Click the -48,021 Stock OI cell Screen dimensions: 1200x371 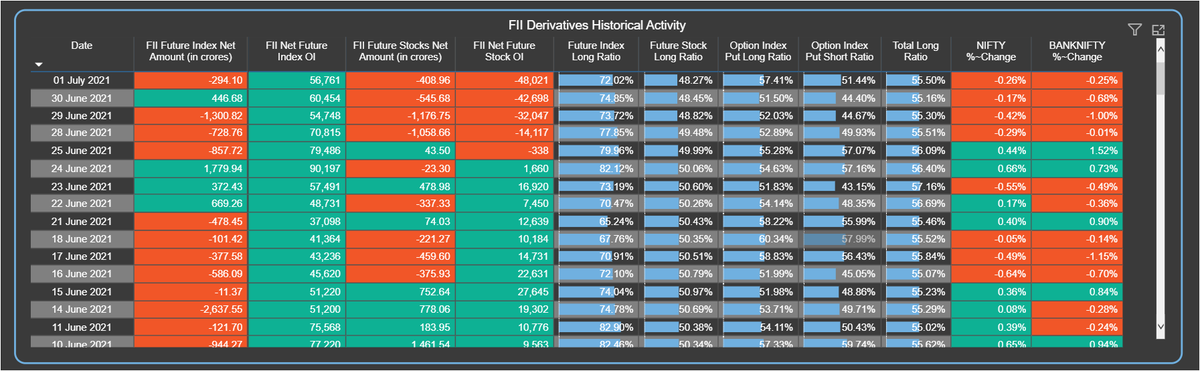pos(505,80)
